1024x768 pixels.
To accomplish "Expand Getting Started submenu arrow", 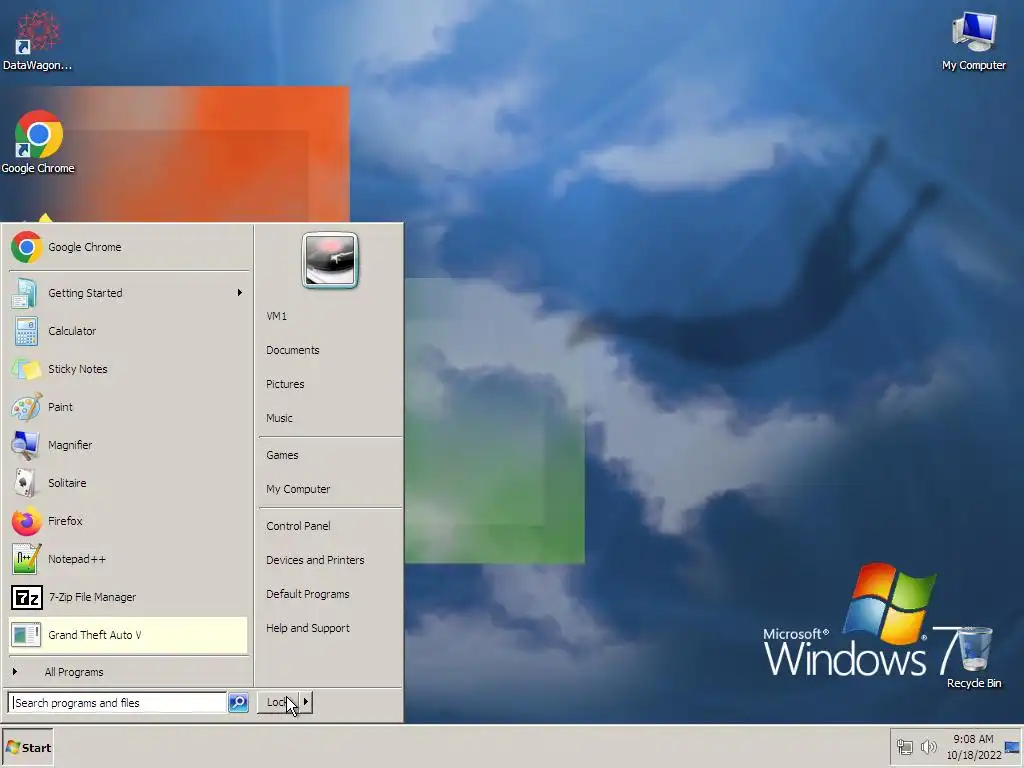I will pos(240,293).
